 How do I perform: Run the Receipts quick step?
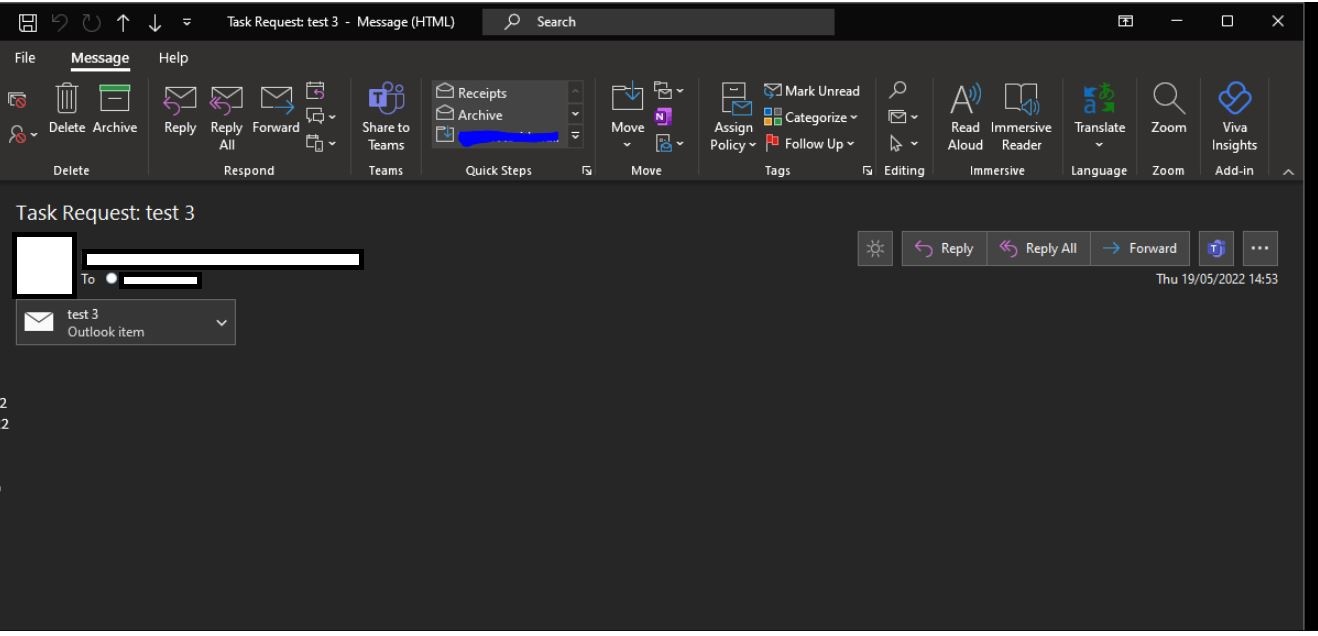(499, 93)
